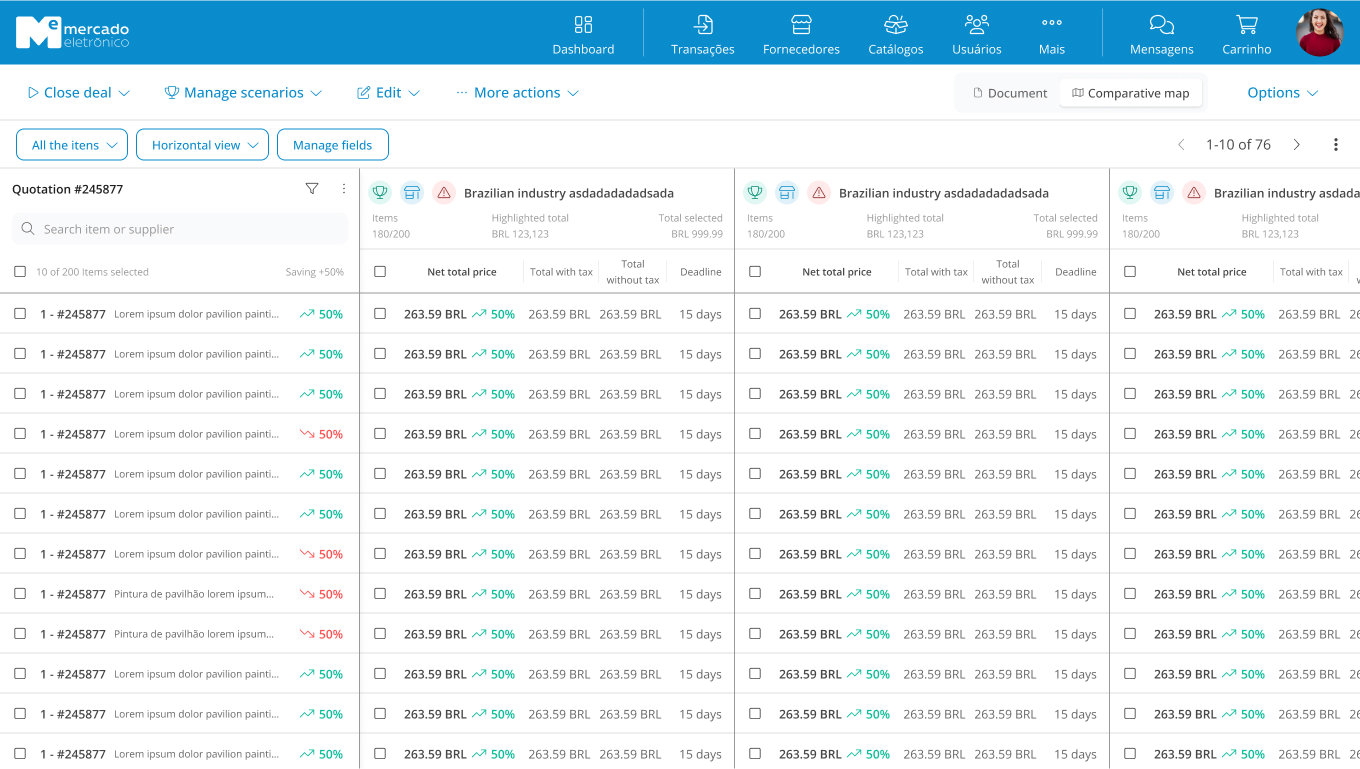The width and height of the screenshot is (1360, 769).
Task: Click the second supplier's store icon
Action: (787, 193)
